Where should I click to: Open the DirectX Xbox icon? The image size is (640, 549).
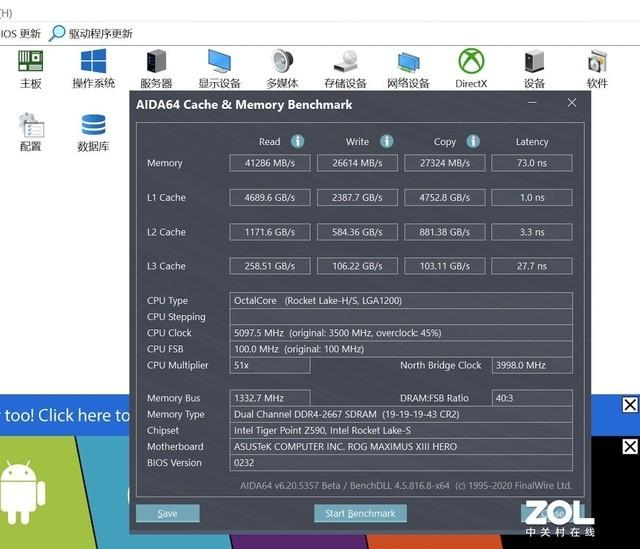click(471, 61)
